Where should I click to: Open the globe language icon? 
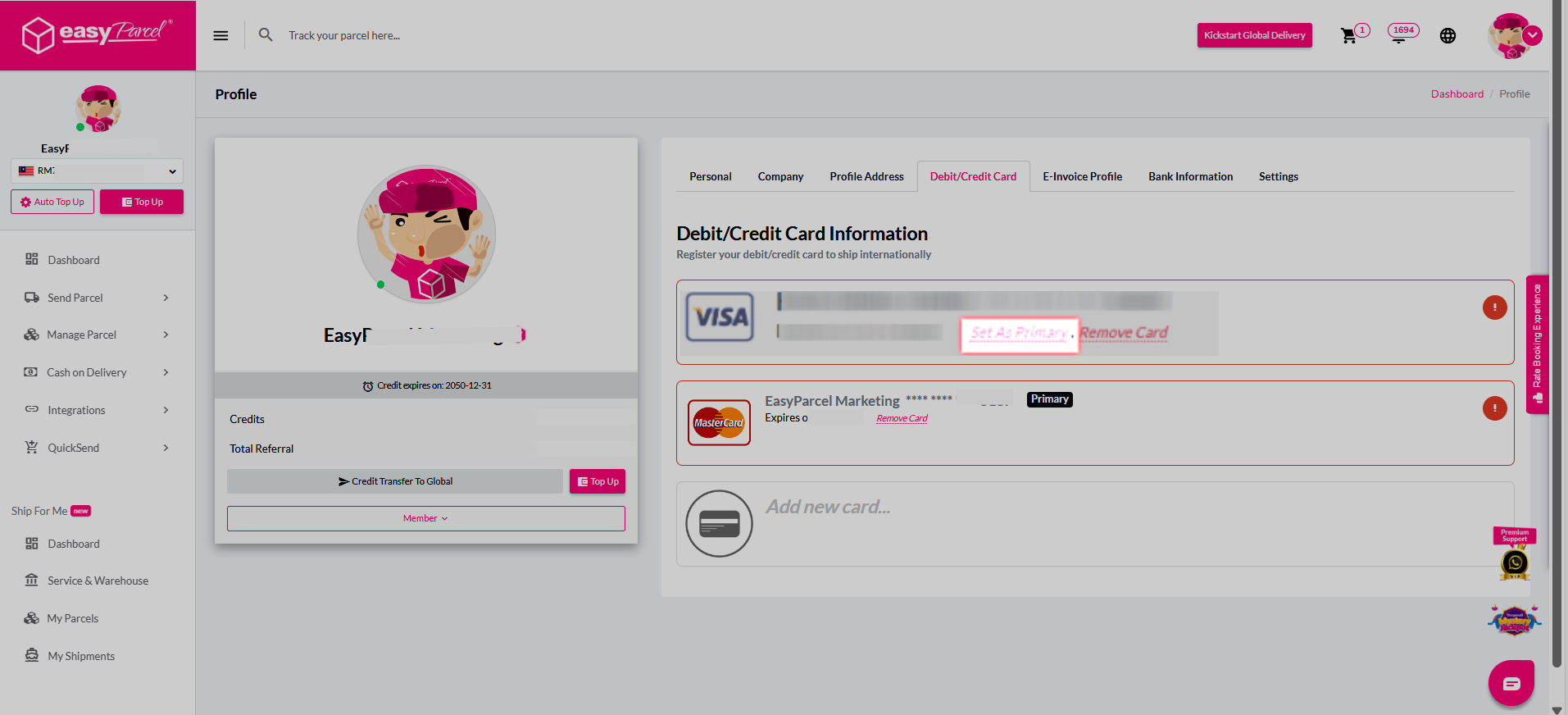[x=1448, y=35]
